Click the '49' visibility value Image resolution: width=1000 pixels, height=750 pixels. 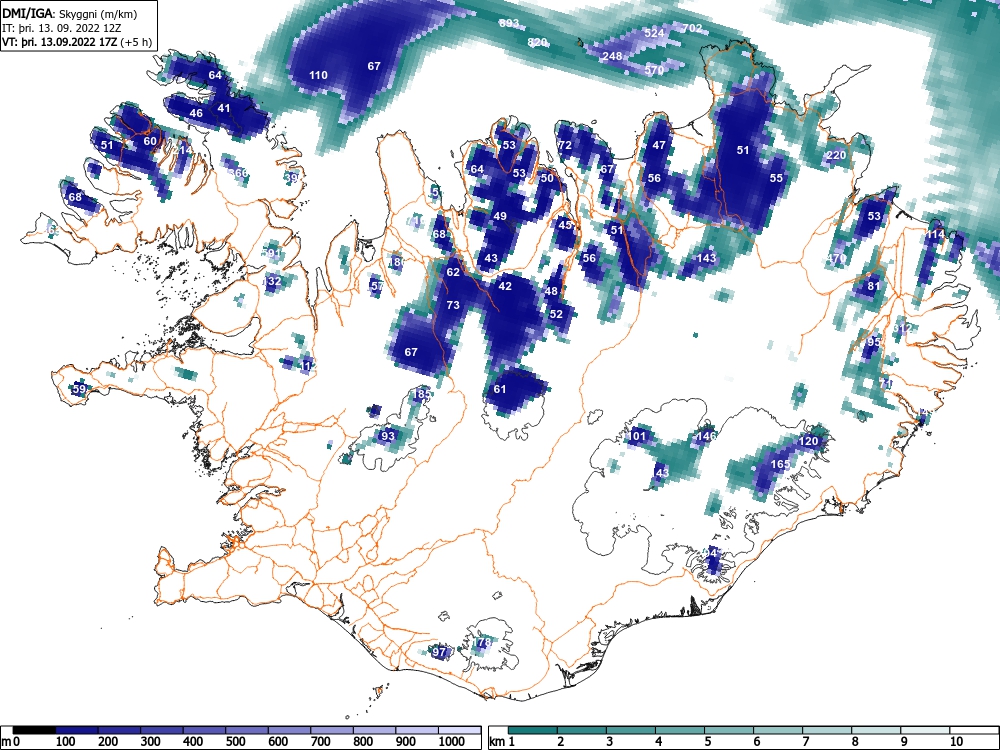point(500,216)
